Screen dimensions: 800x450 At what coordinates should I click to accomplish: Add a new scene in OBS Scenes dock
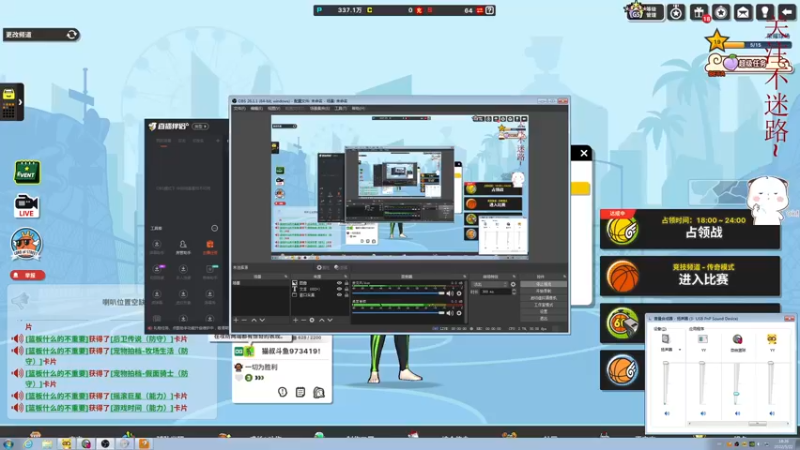coord(236,320)
